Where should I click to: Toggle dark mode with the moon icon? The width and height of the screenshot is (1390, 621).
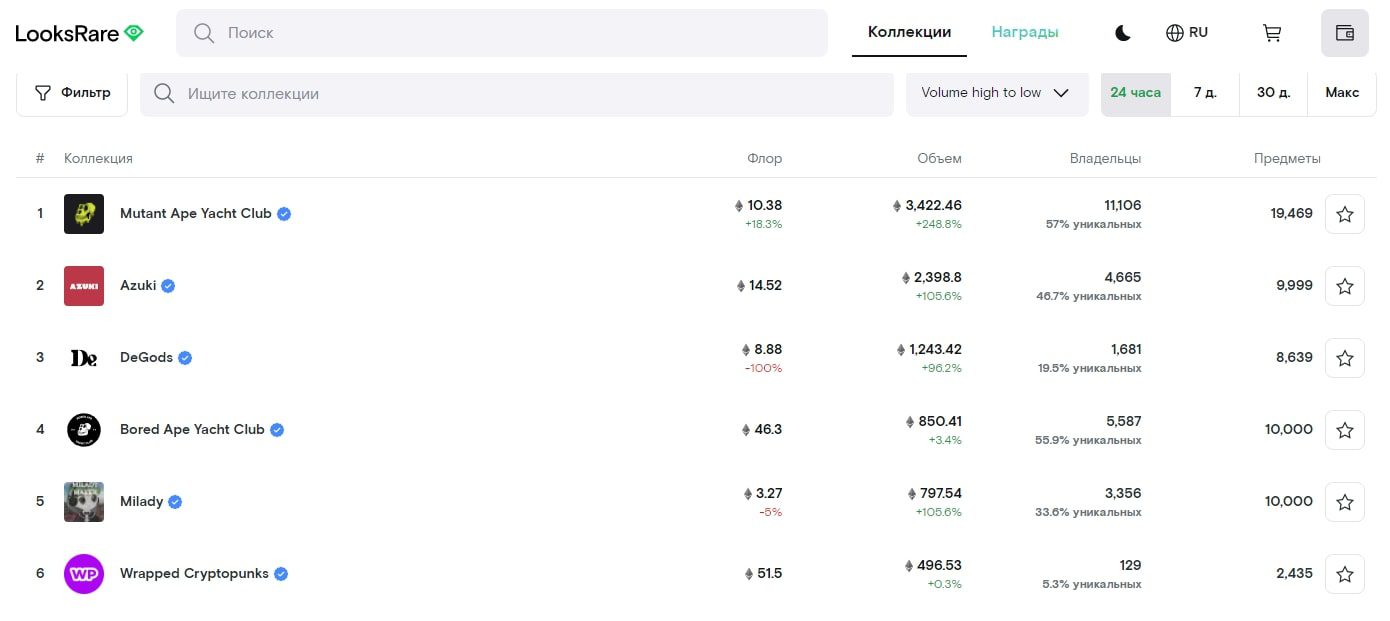(1122, 32)
